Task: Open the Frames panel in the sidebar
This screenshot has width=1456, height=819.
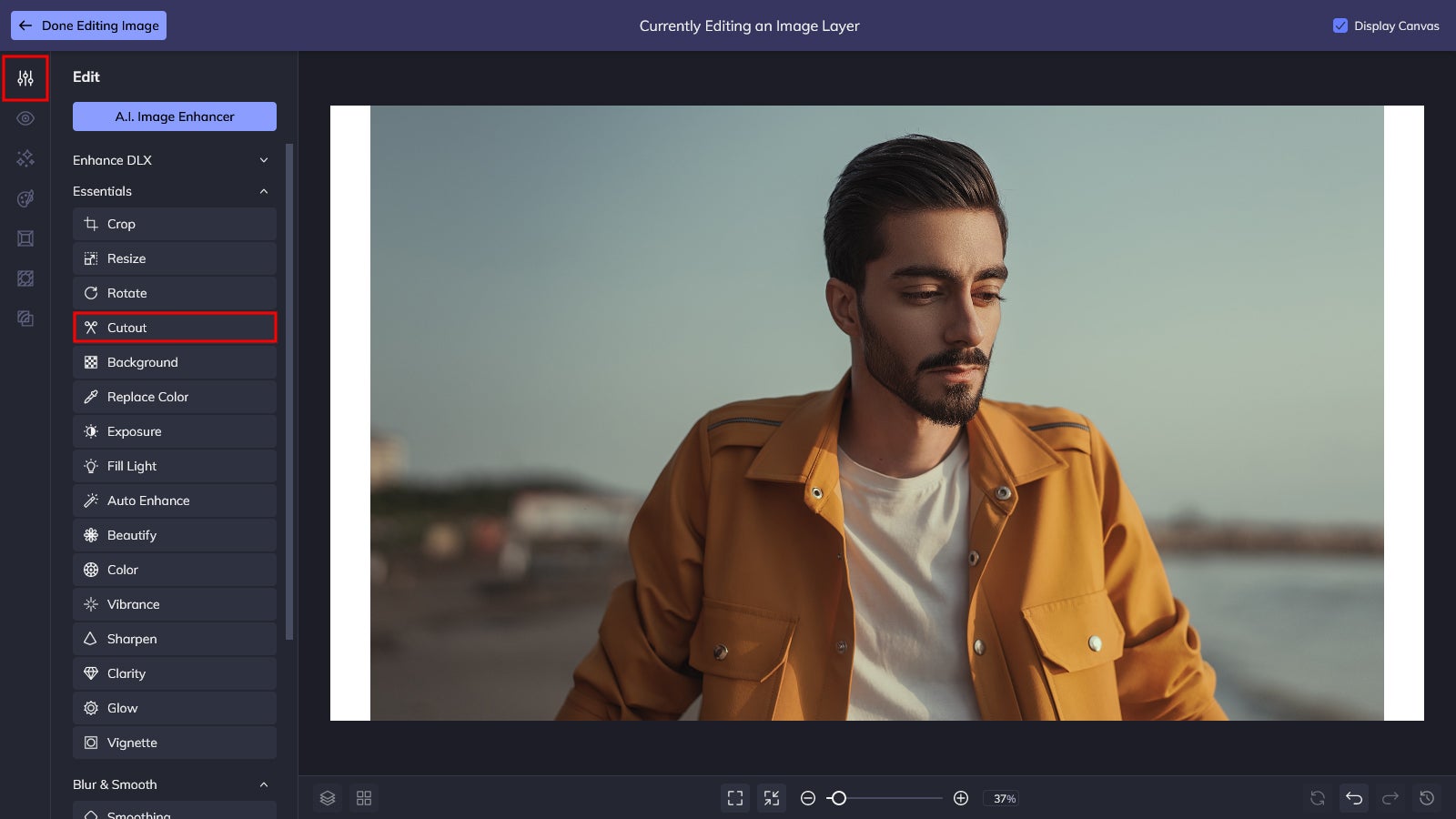Action: click(x=25, y=238)
